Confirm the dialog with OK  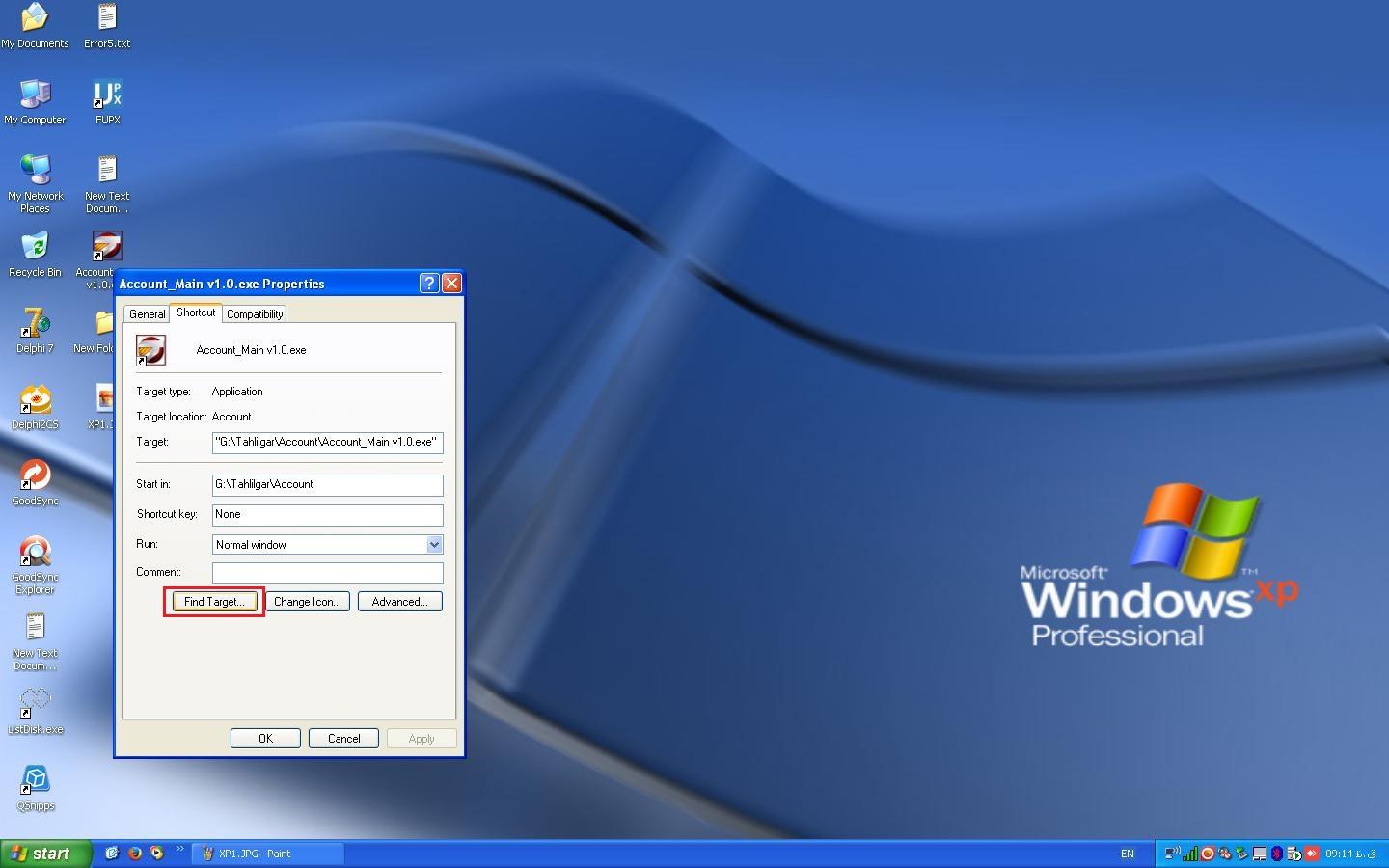(265, 739)
